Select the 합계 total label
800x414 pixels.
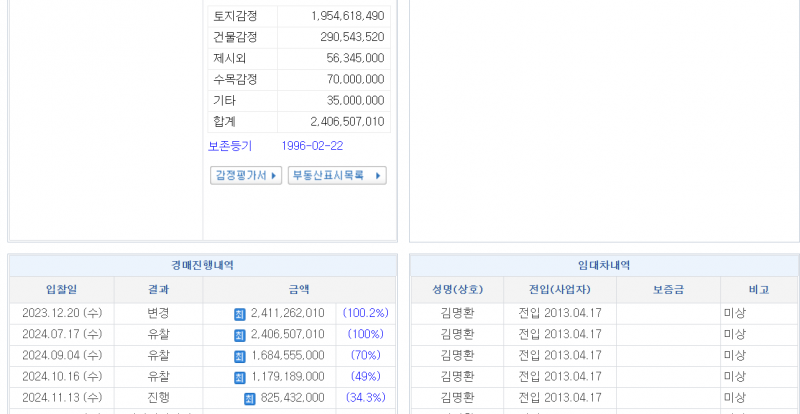pyautogui.click(x=224, y=121)
